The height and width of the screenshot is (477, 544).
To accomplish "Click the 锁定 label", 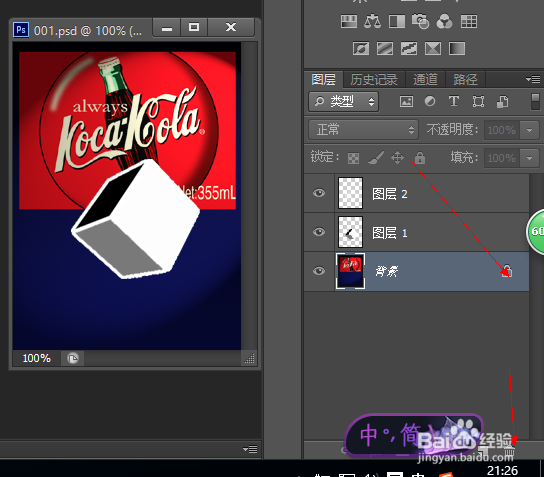I will coord(325,157).
